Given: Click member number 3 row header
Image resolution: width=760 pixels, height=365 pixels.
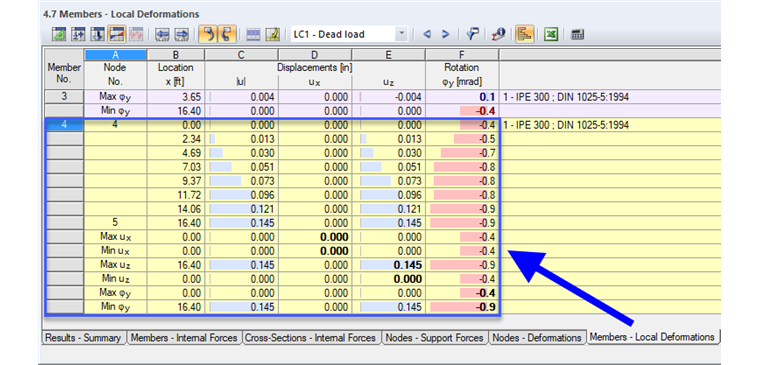Looking at the screenshot, I should click(x=64, y=97).
